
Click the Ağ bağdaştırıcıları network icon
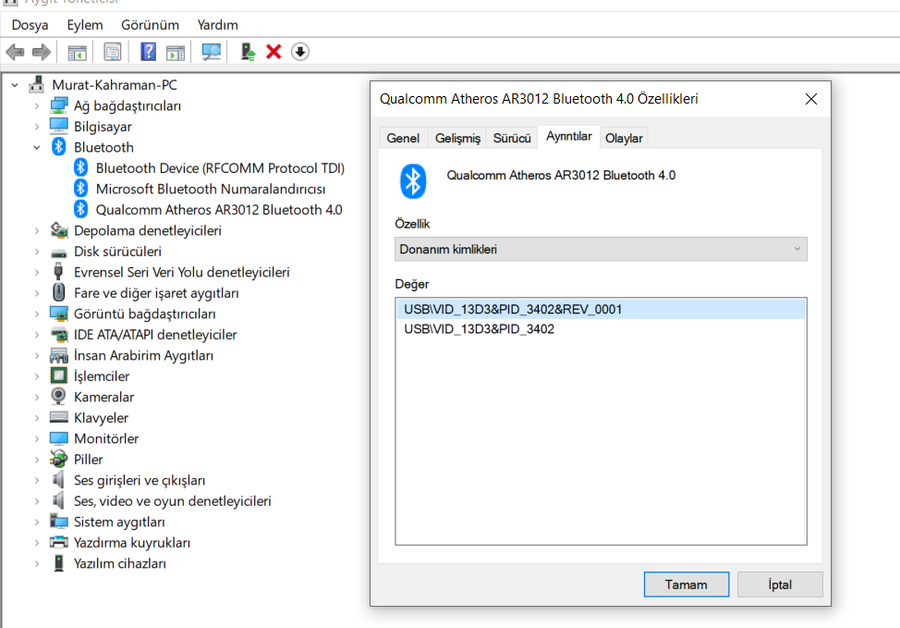pos(59,106)
